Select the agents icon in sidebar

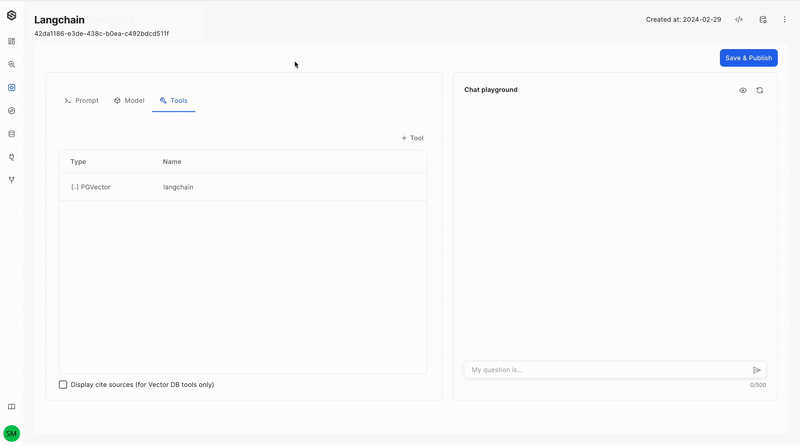pyautogui.click(x=11, y=88)
